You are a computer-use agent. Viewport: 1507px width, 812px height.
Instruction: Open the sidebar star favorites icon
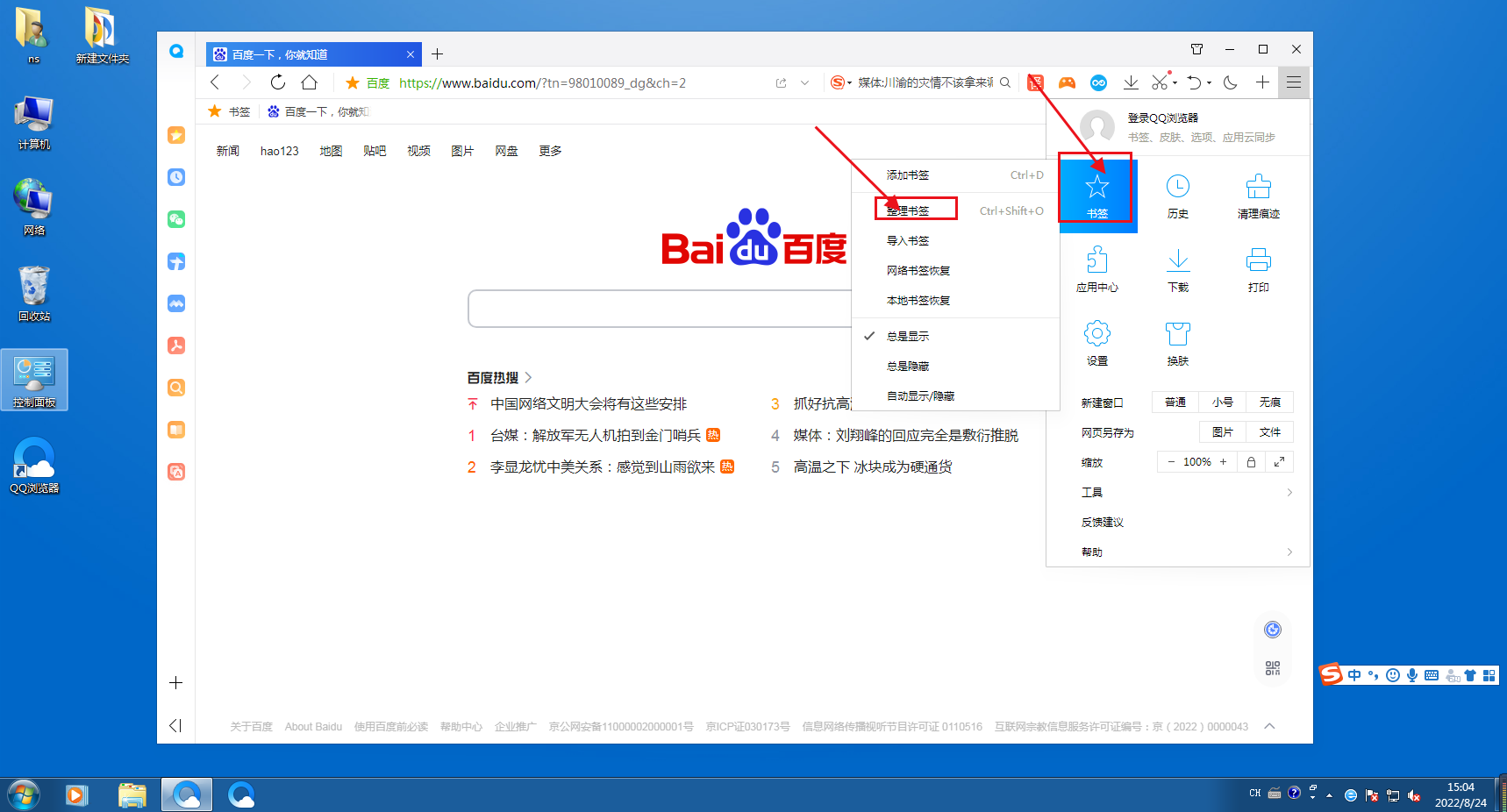pyautogui.click(x=176, y=135)
